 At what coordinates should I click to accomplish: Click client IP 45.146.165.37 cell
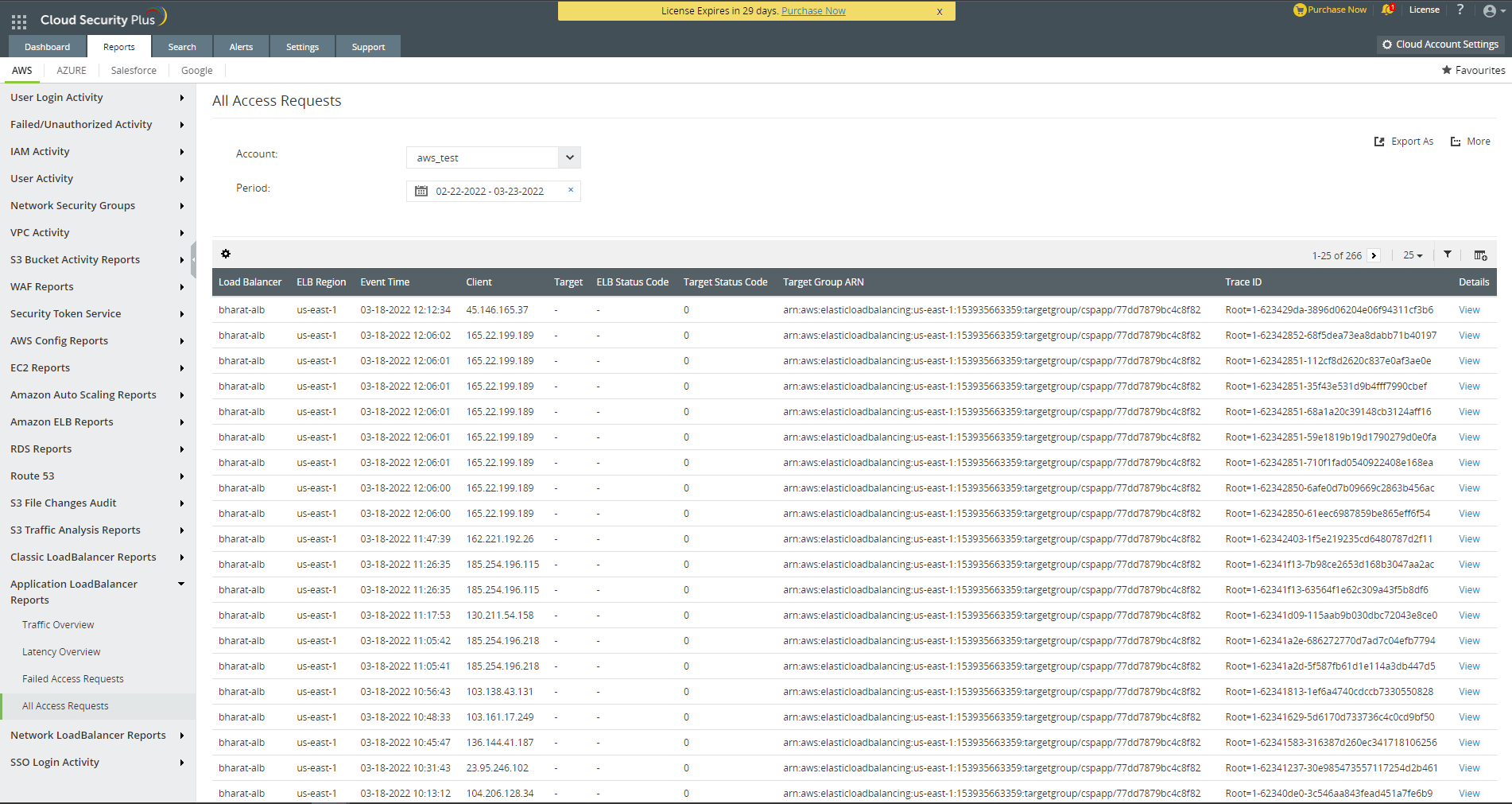tap(497, 310)
